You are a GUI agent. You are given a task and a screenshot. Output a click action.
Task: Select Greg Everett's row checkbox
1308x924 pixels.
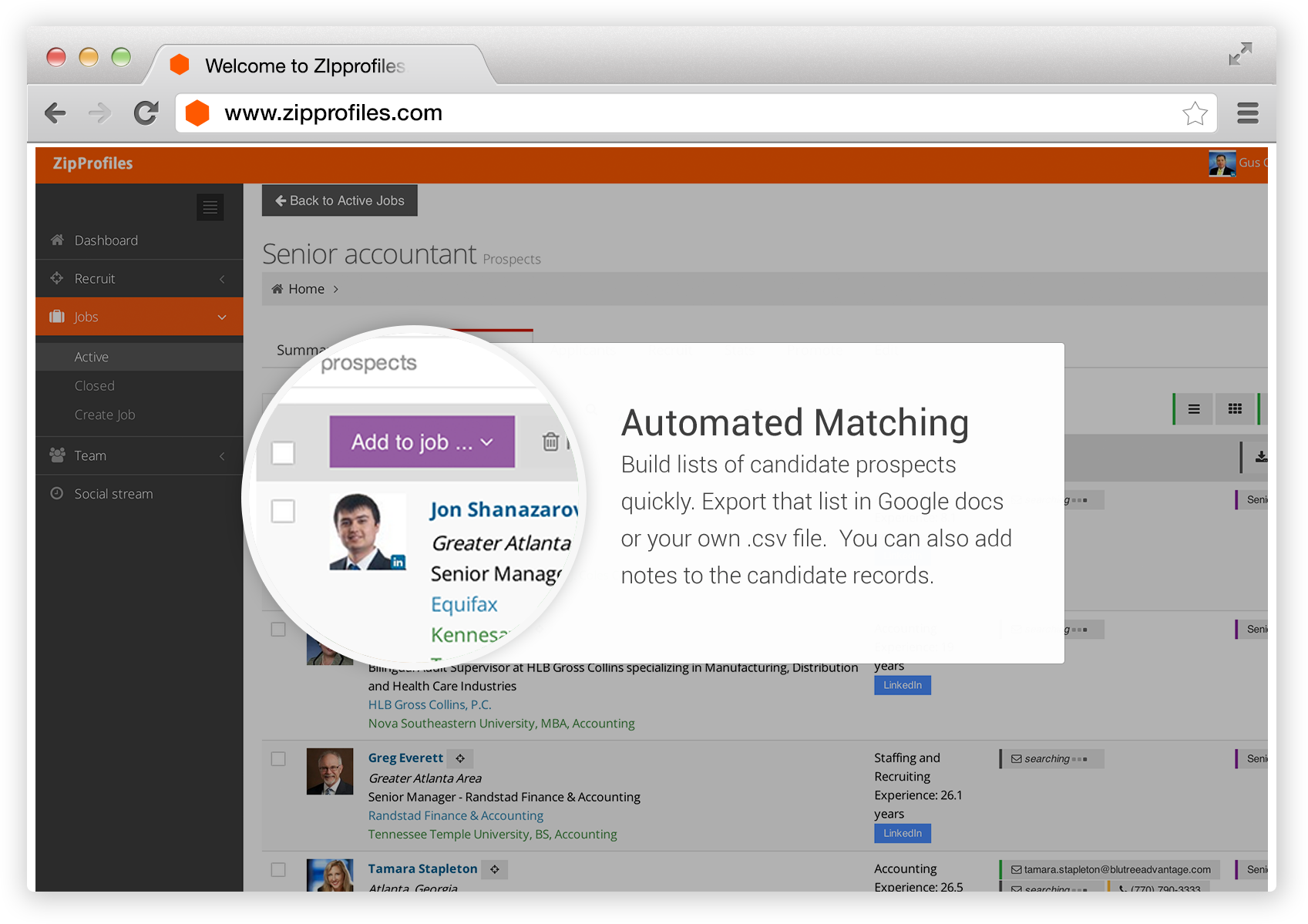[278, 758]
